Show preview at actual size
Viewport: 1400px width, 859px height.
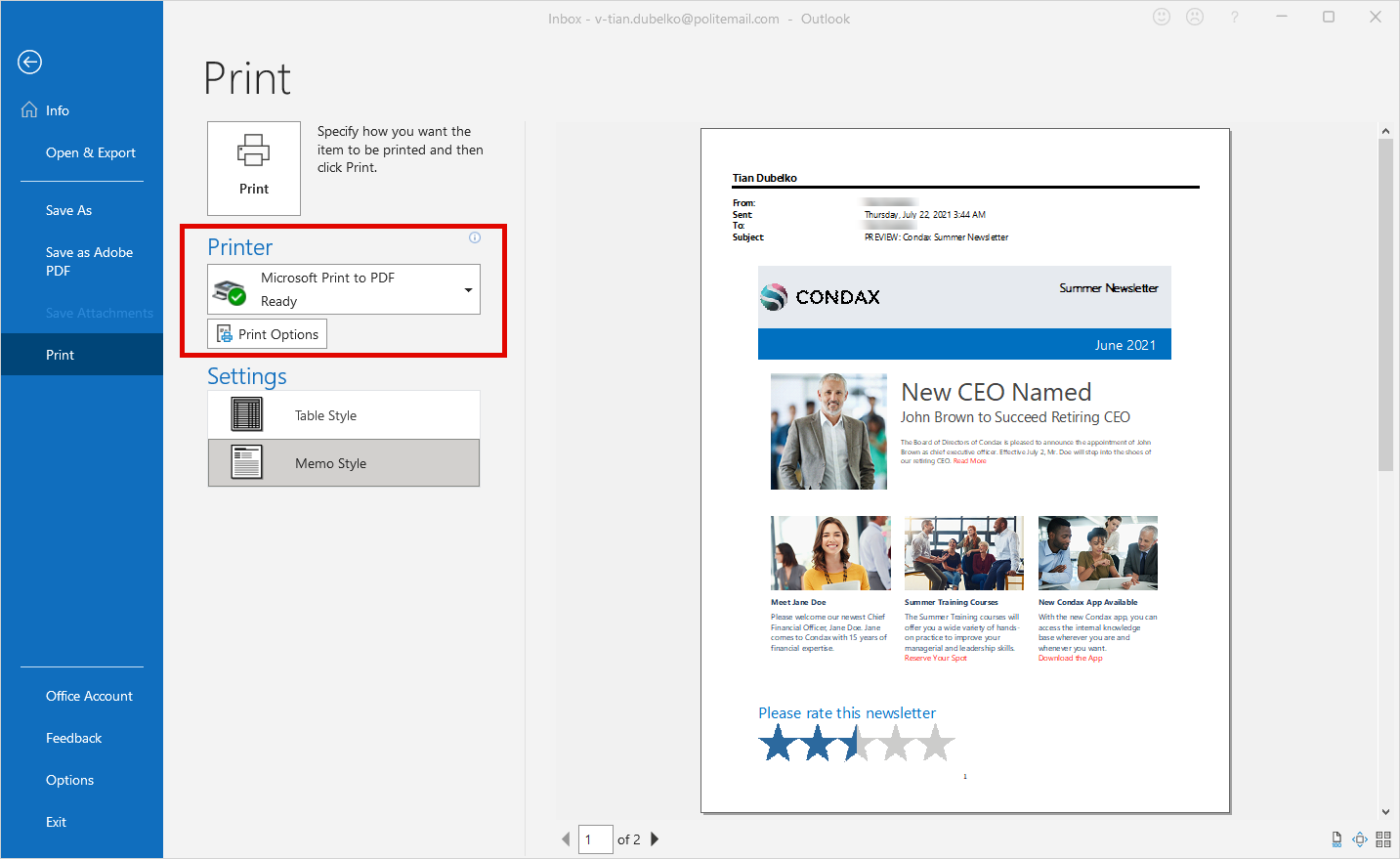coord(1336,839)
